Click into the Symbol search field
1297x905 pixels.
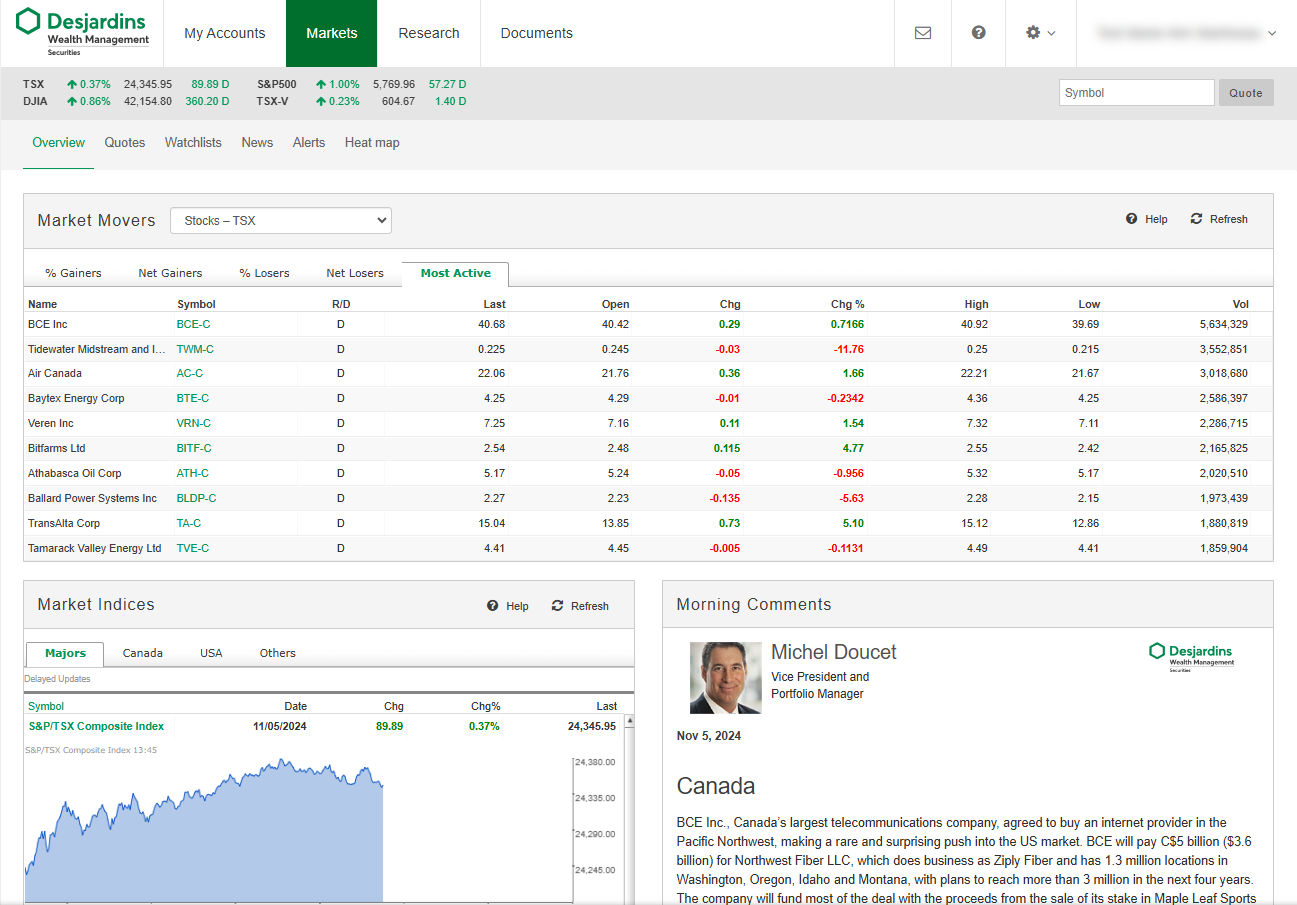pos(1136,93)
